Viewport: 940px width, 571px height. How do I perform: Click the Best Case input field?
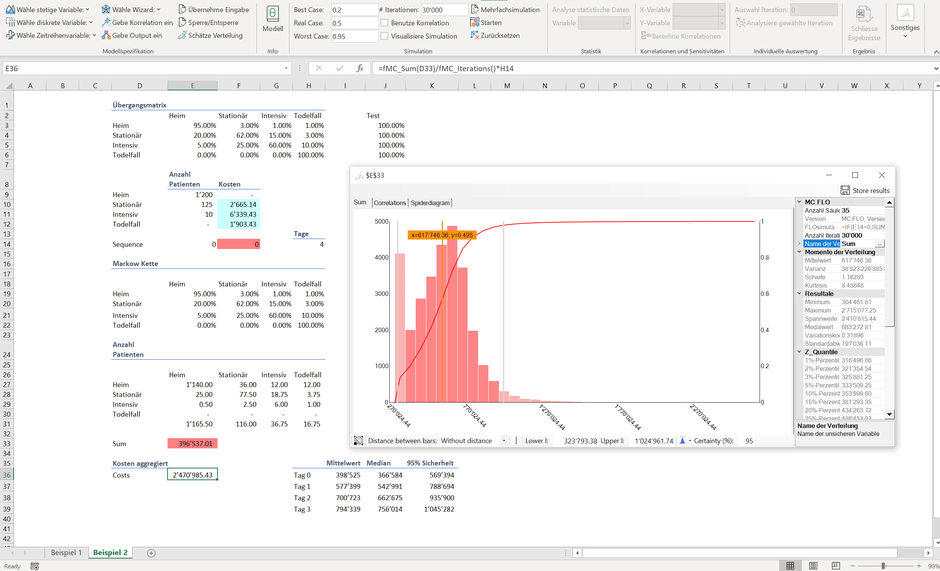click(x=354, y=10)
